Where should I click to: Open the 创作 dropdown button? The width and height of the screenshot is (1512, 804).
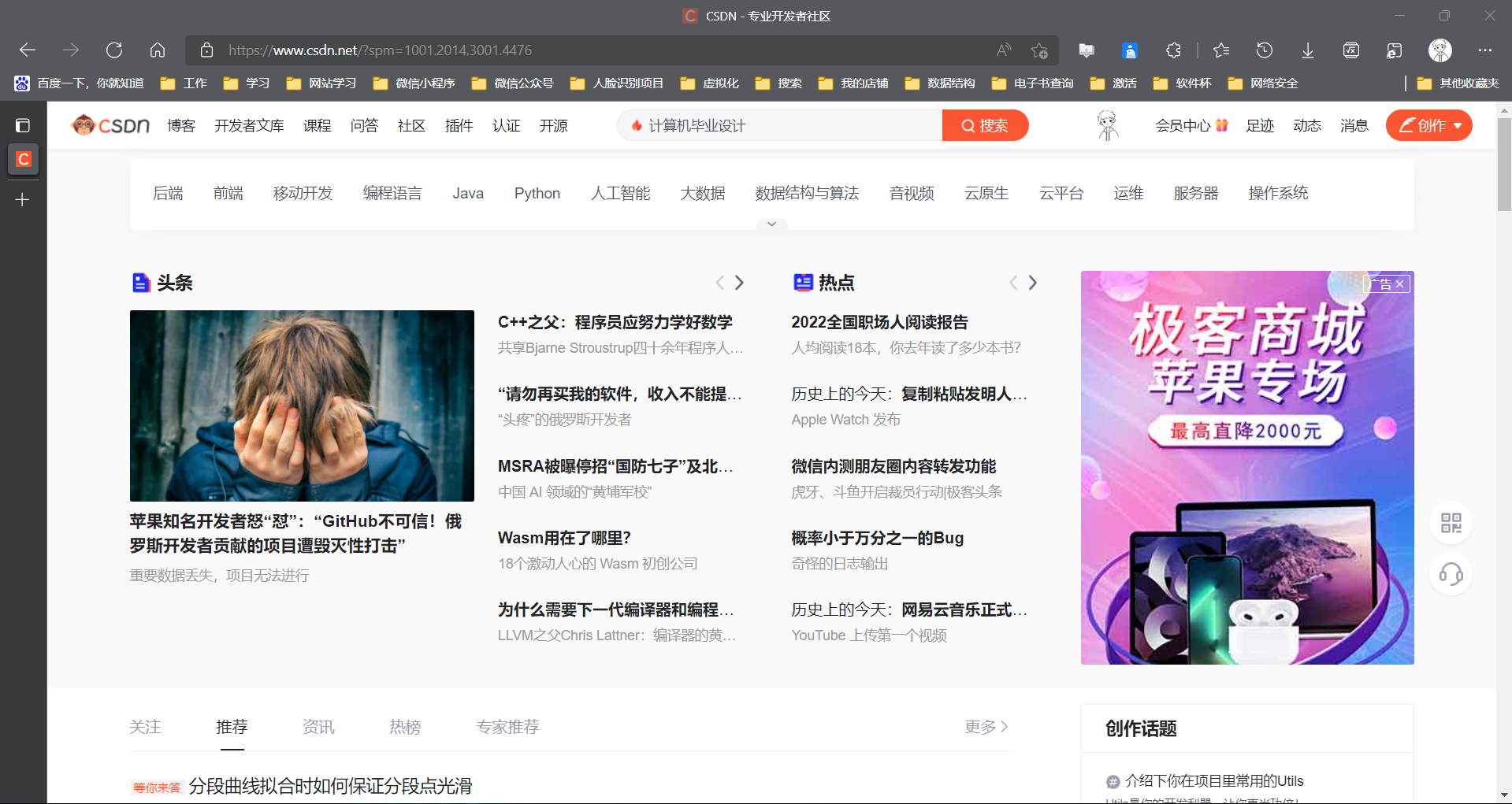click(x=1429, y=125)
